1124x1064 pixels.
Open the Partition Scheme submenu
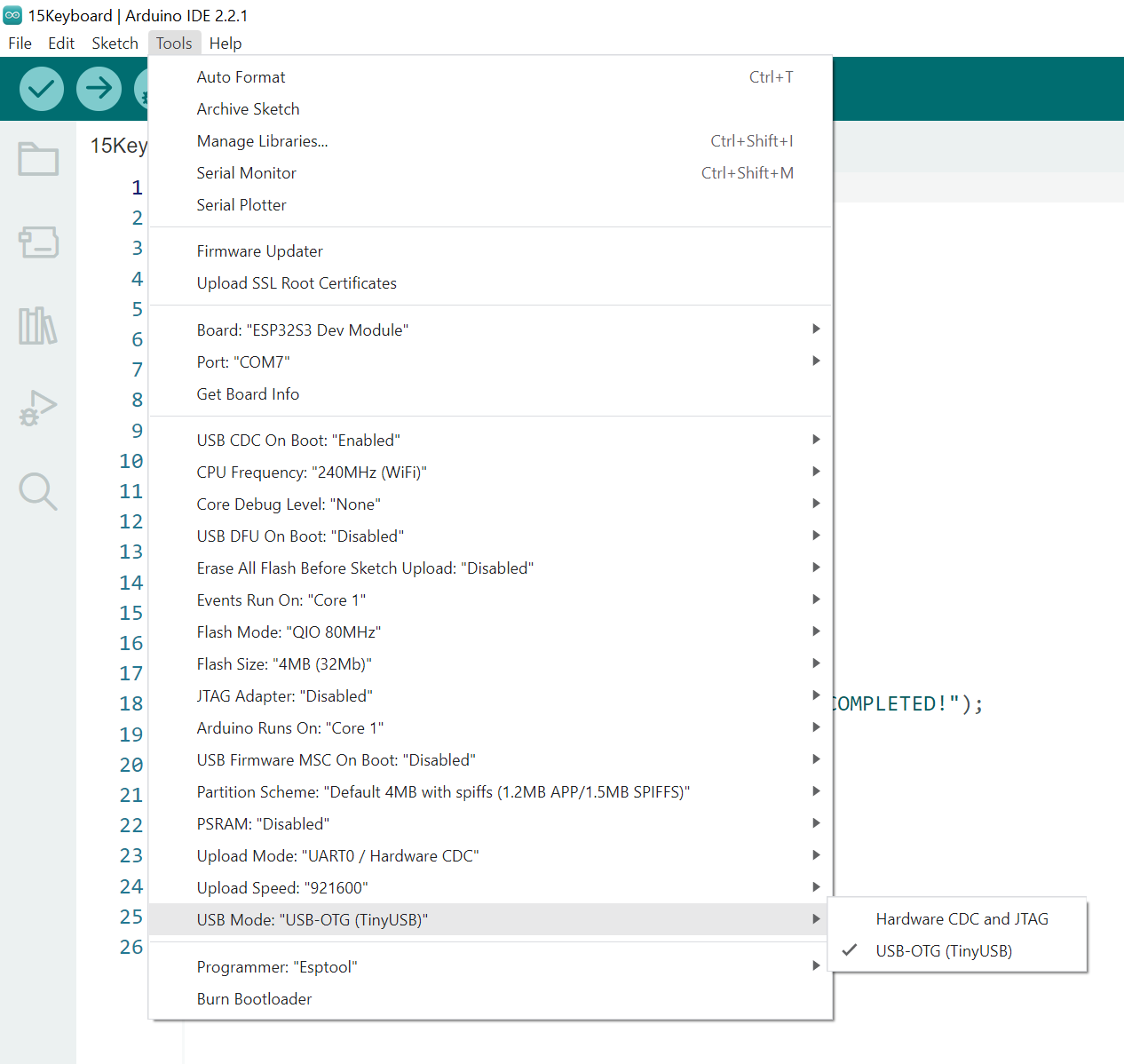click(x=442, y=792)
